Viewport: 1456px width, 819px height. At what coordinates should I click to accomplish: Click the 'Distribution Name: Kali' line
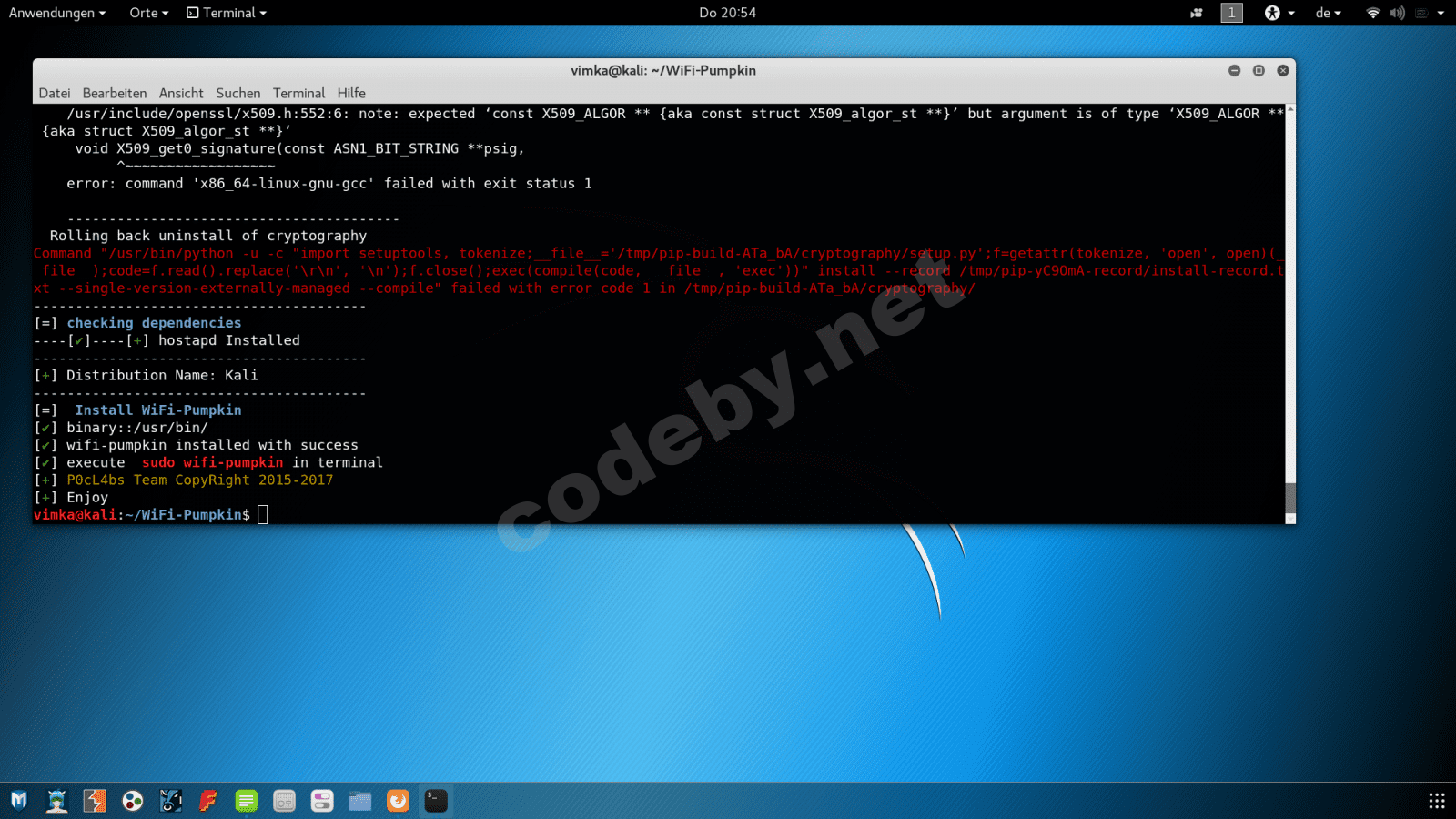[162, 375]
